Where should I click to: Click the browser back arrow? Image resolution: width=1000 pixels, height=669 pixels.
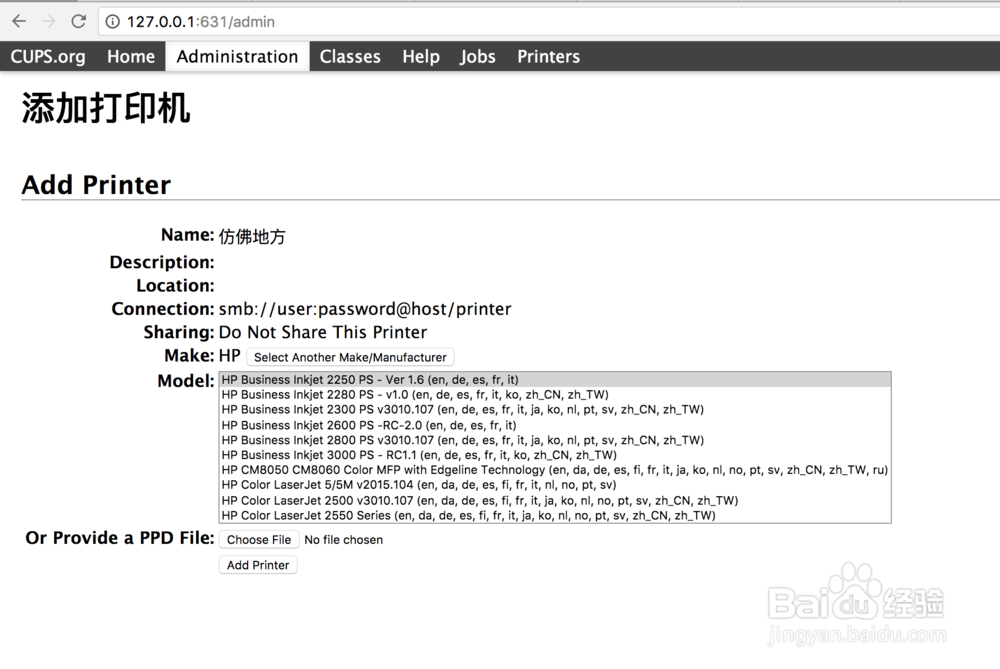pos(19,21)
